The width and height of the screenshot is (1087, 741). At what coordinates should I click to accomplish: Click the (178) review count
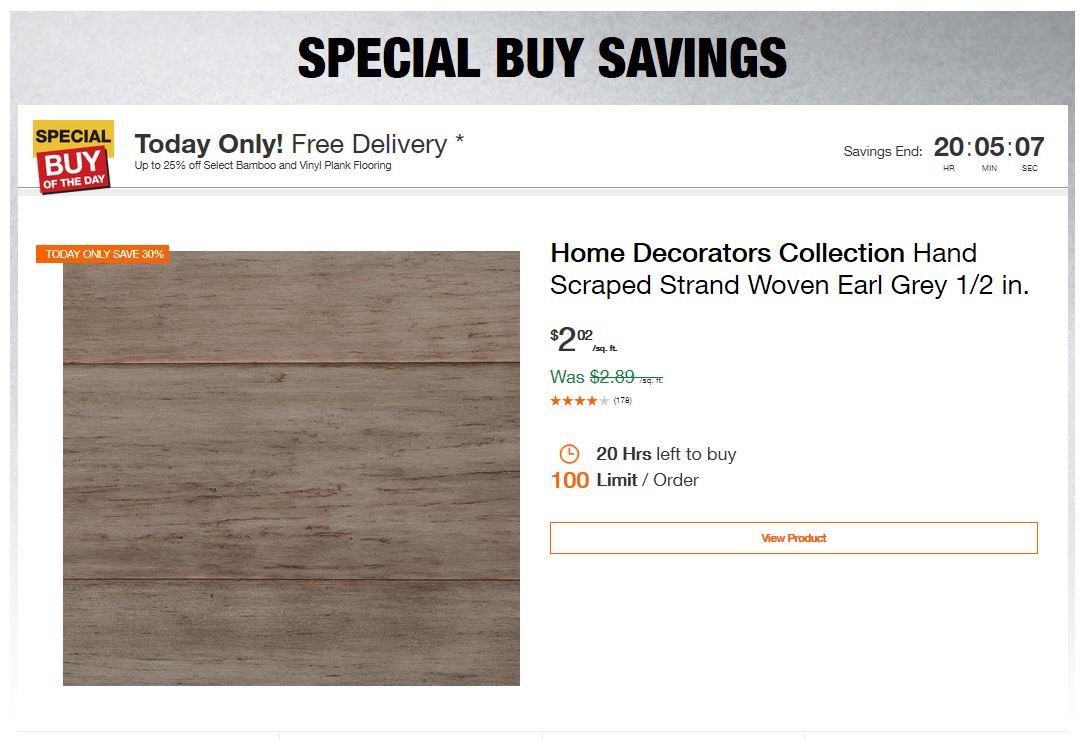622,401
